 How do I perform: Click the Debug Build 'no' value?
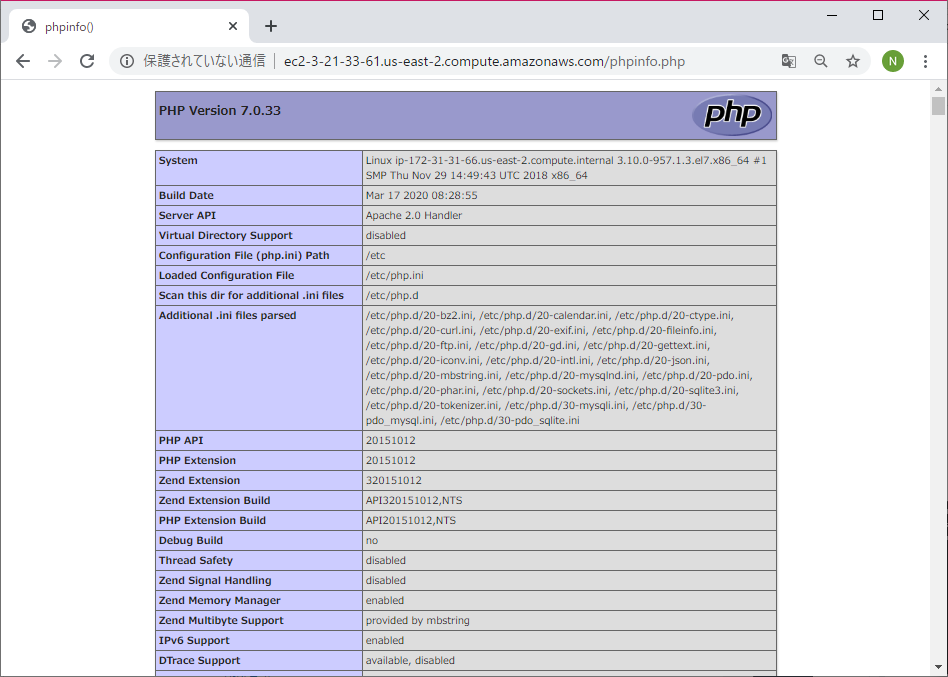372,540
